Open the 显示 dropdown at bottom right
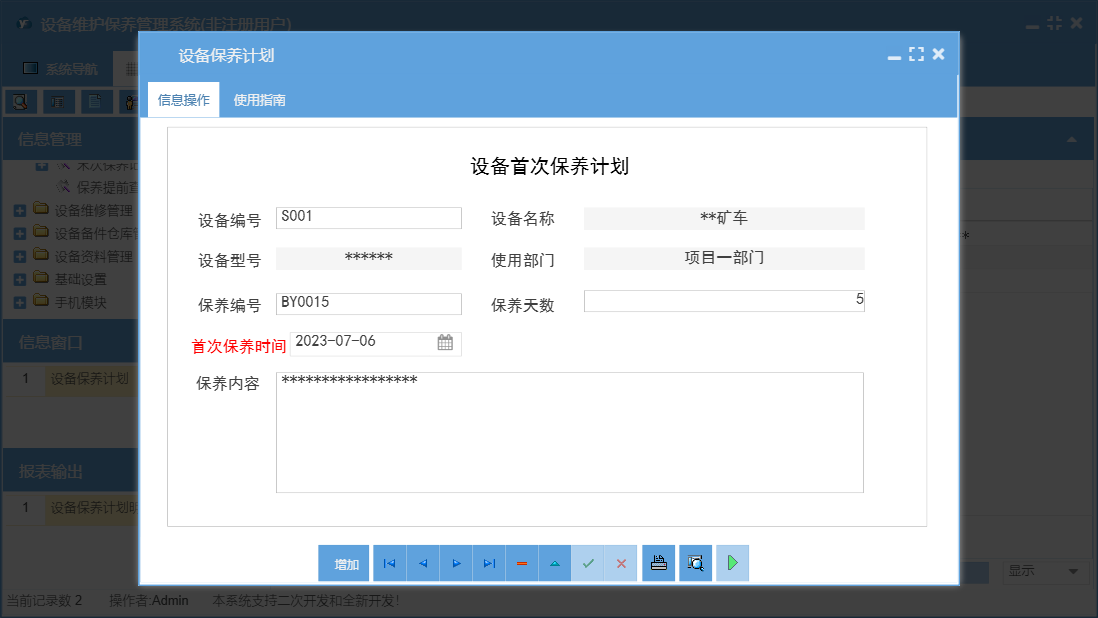This screenshot has height=618, width=1098. 1045,572
